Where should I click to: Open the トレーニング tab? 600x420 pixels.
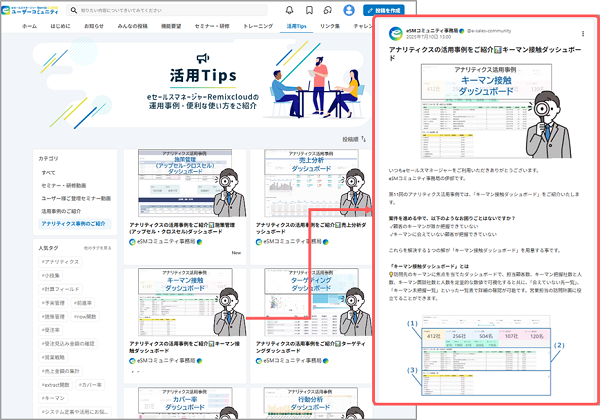[x=258, y=26]
